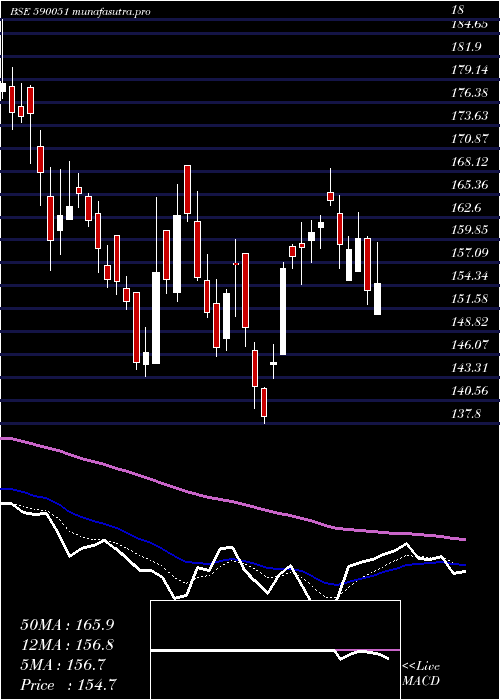Select the 143.31 price axis label

(469, 367)
